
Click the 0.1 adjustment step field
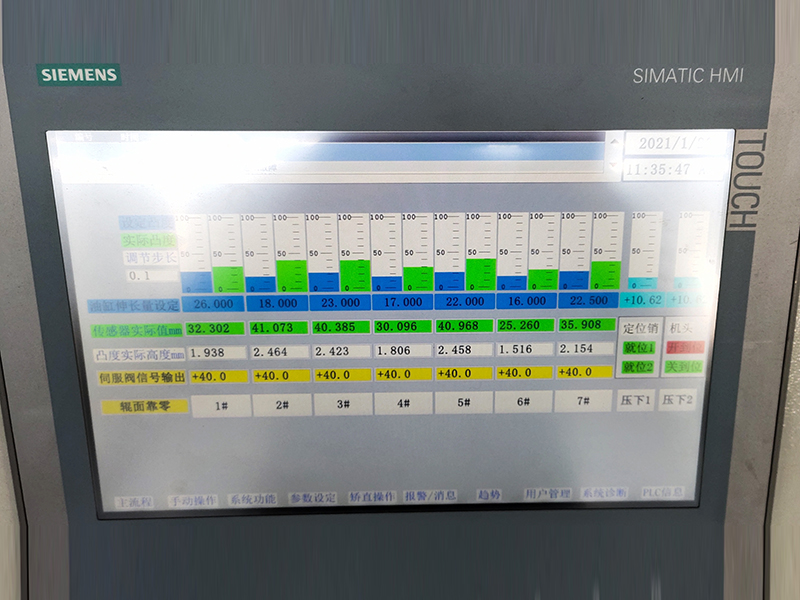click(140, 275)
